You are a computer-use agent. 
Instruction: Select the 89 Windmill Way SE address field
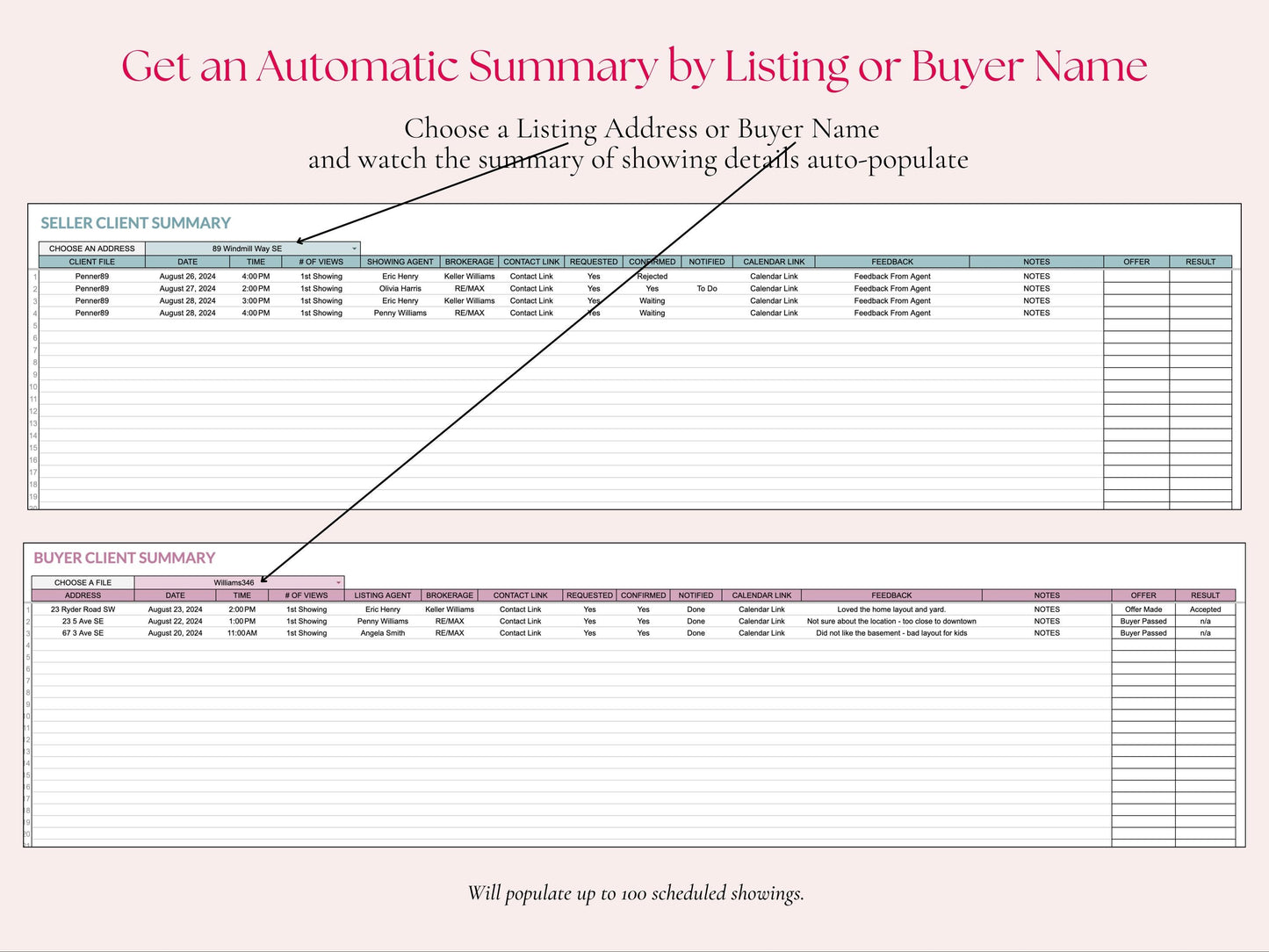[253, 249]
